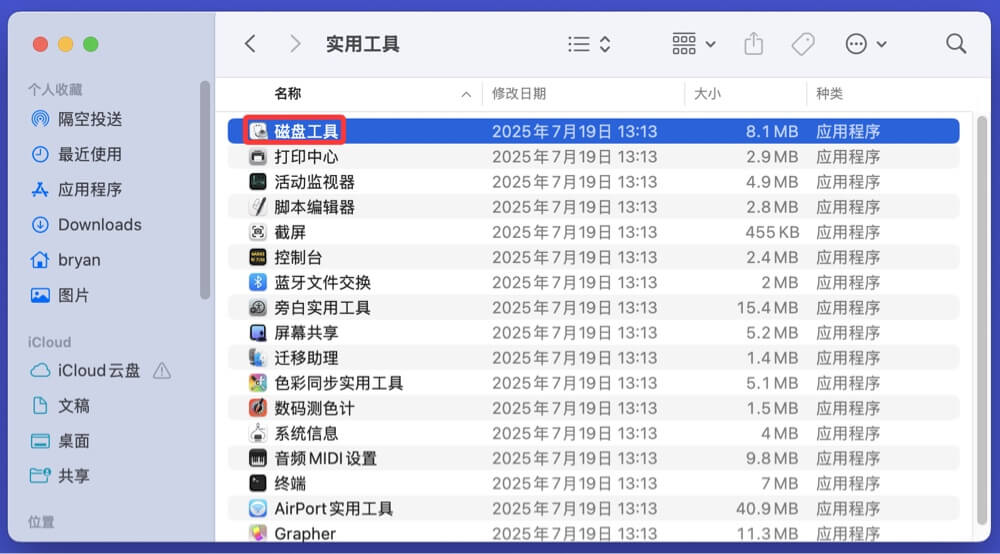The width and height of the screenshot is (1000, 554).
Task: Expand the group-by grid dropdown
Action: point(694,44)
